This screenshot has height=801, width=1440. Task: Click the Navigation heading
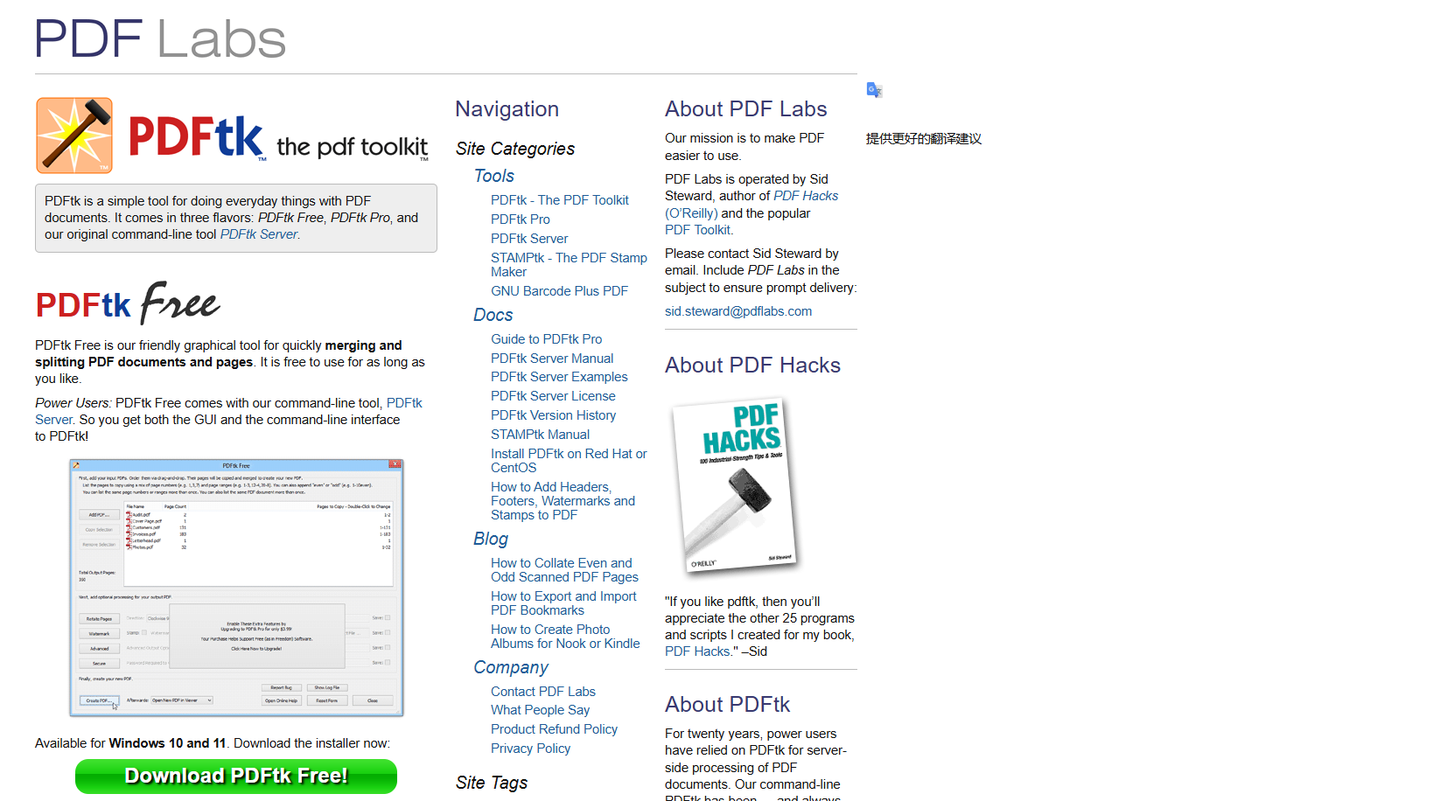coord(507,109)
